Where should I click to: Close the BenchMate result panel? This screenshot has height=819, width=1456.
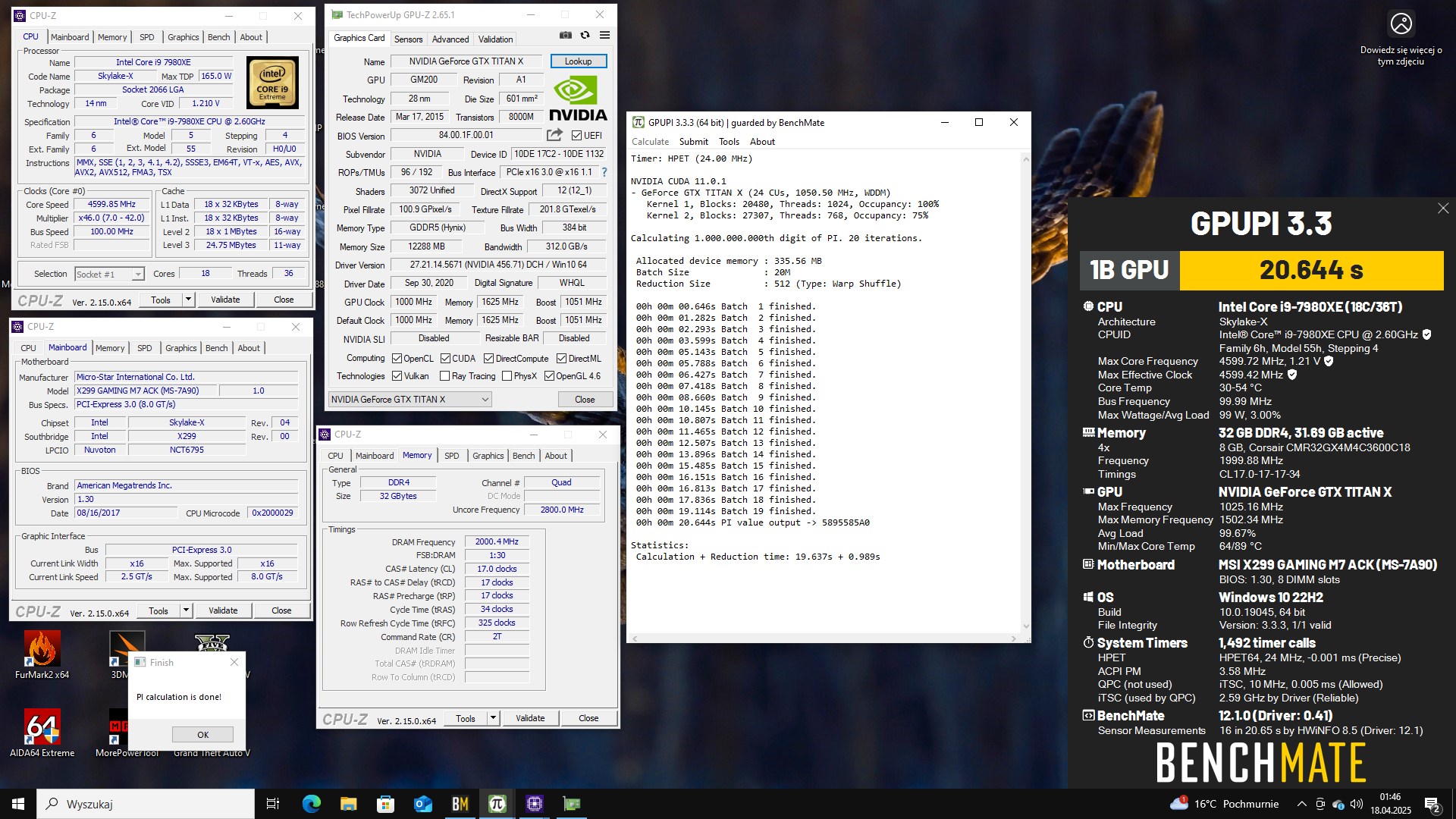pos(1442,209)
